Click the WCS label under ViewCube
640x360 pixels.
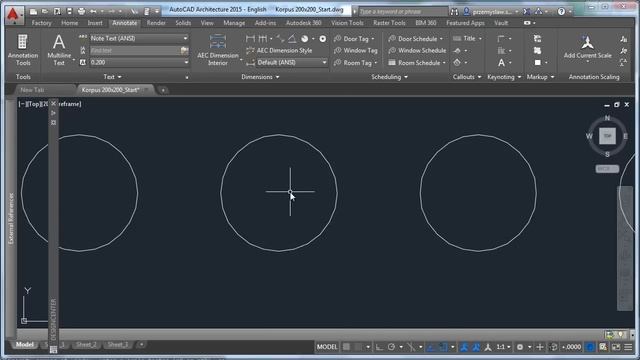point(607,169)
